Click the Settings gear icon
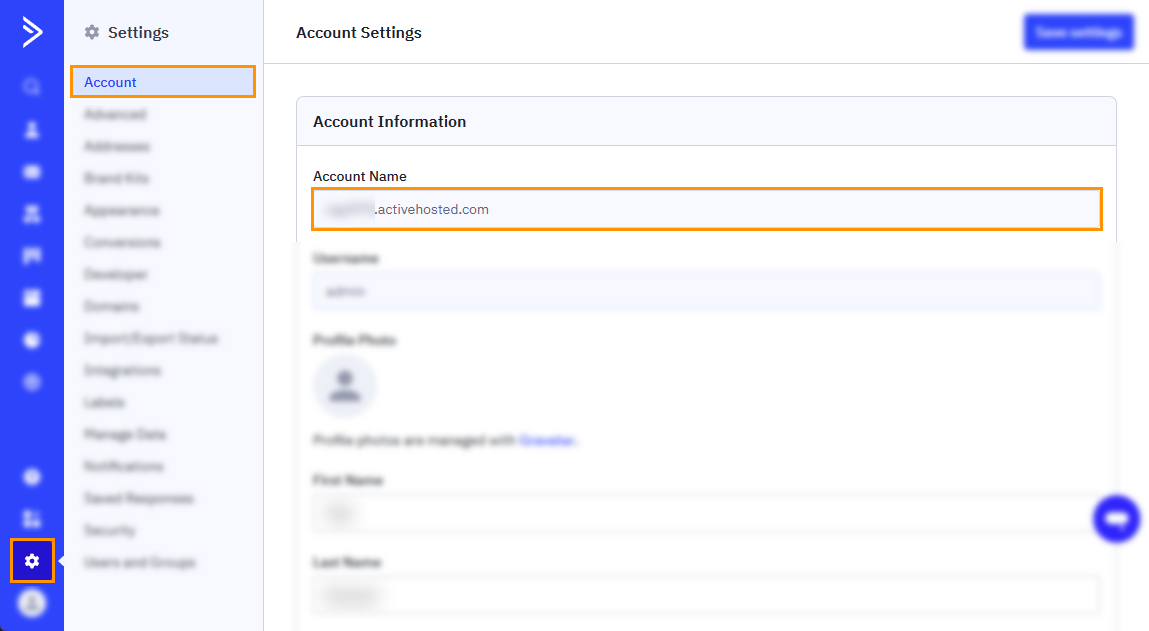Viewport: 1149px width, 631px height. pos(31,561)
